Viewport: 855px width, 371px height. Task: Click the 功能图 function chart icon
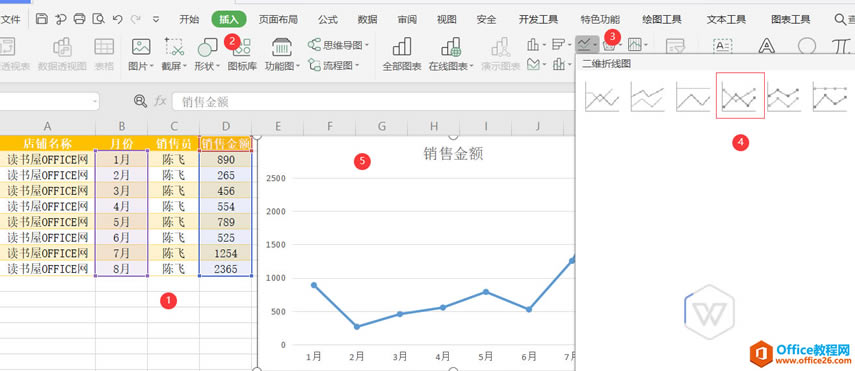tap(282, 47)
